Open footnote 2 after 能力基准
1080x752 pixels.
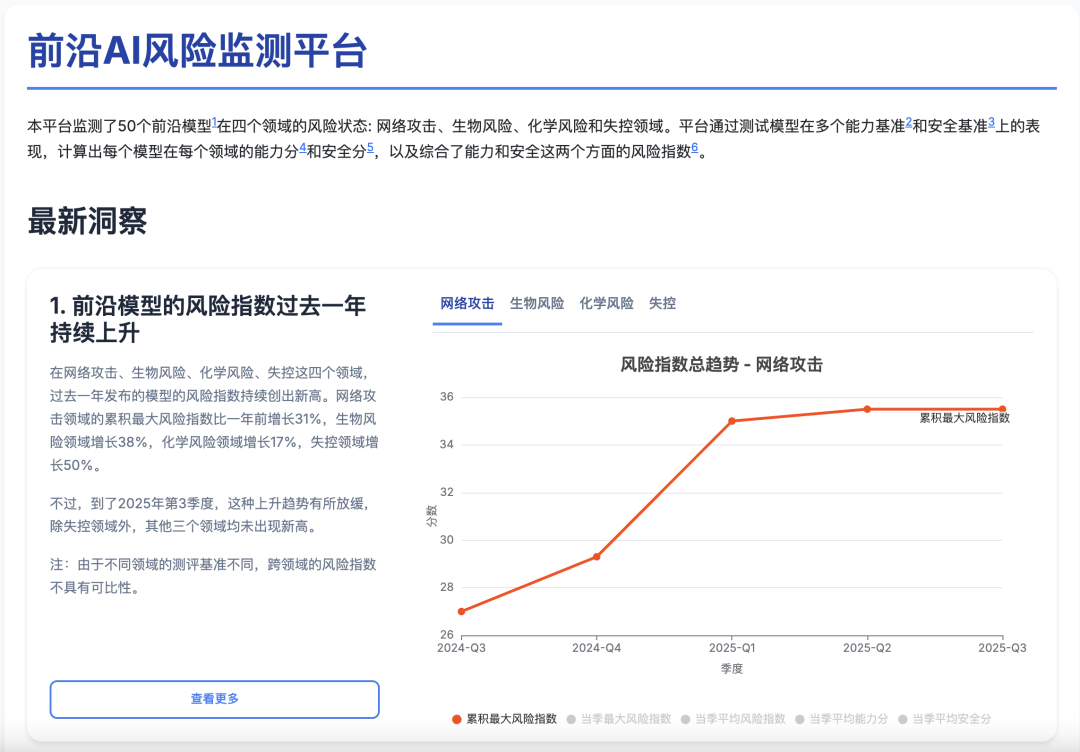(908, 122)
